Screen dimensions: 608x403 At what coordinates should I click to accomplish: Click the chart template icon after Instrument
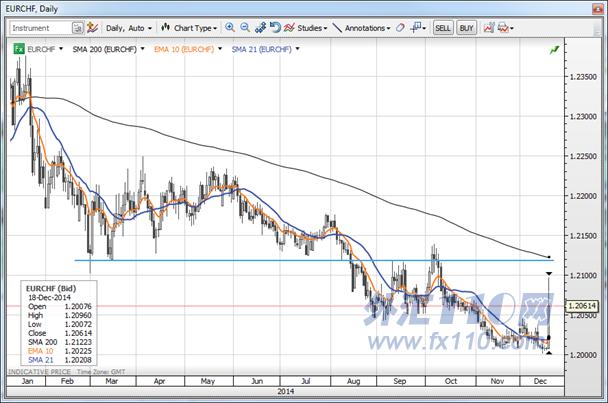pos(92,28)
